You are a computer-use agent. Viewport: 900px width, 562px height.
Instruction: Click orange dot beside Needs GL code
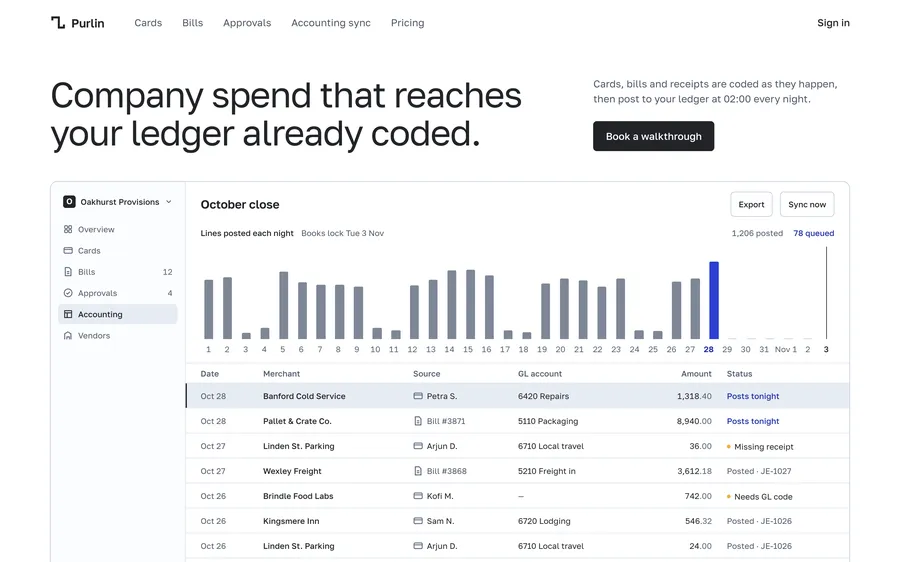(729, 497)
